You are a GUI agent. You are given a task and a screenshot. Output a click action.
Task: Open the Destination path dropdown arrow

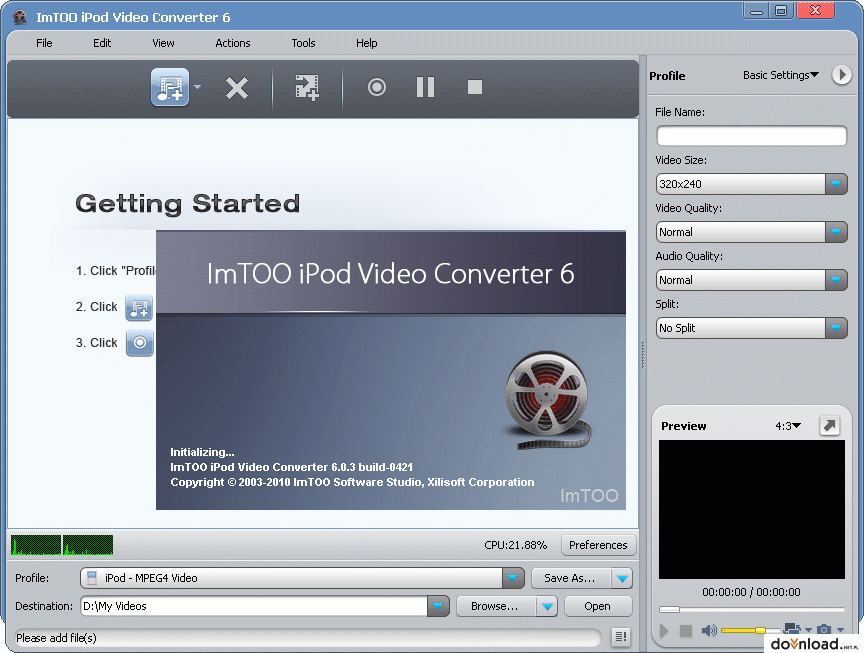438,606
